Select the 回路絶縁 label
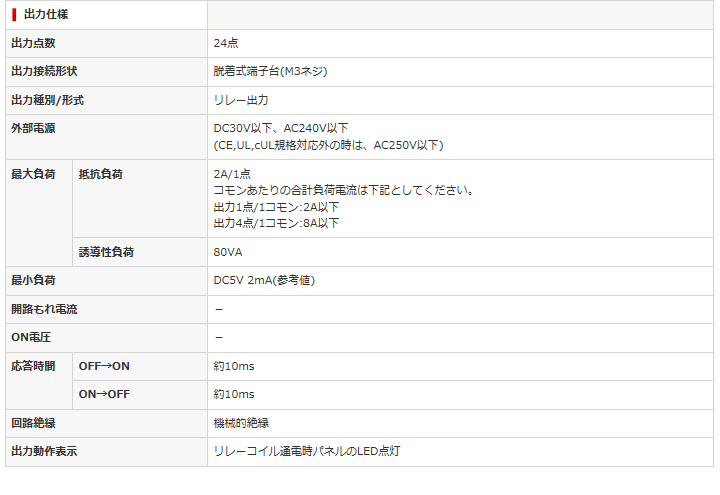The height and width of the screenshot is (495, 720). pyautogui.click(x=33, y=423)
